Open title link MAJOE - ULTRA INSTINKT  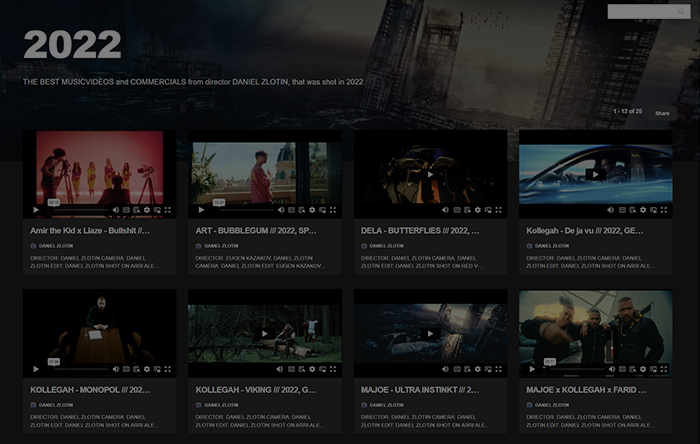[x=420, y=390]
